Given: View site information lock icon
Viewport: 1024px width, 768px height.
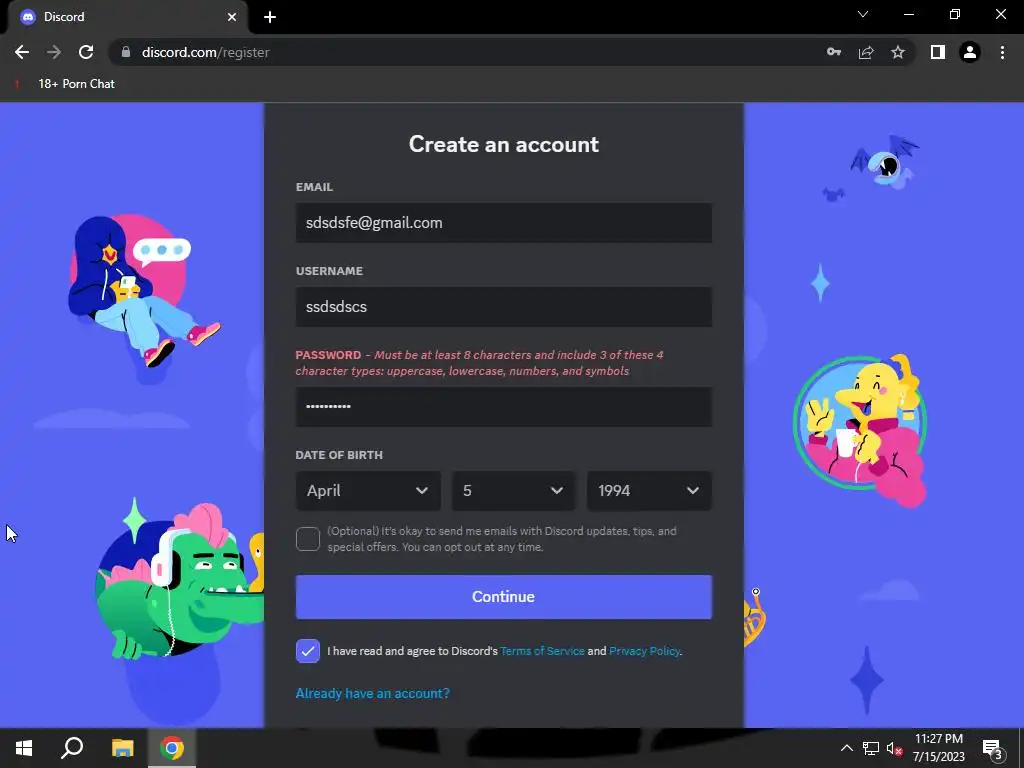Looking at the screenshot, I should [x=127, y=52].
